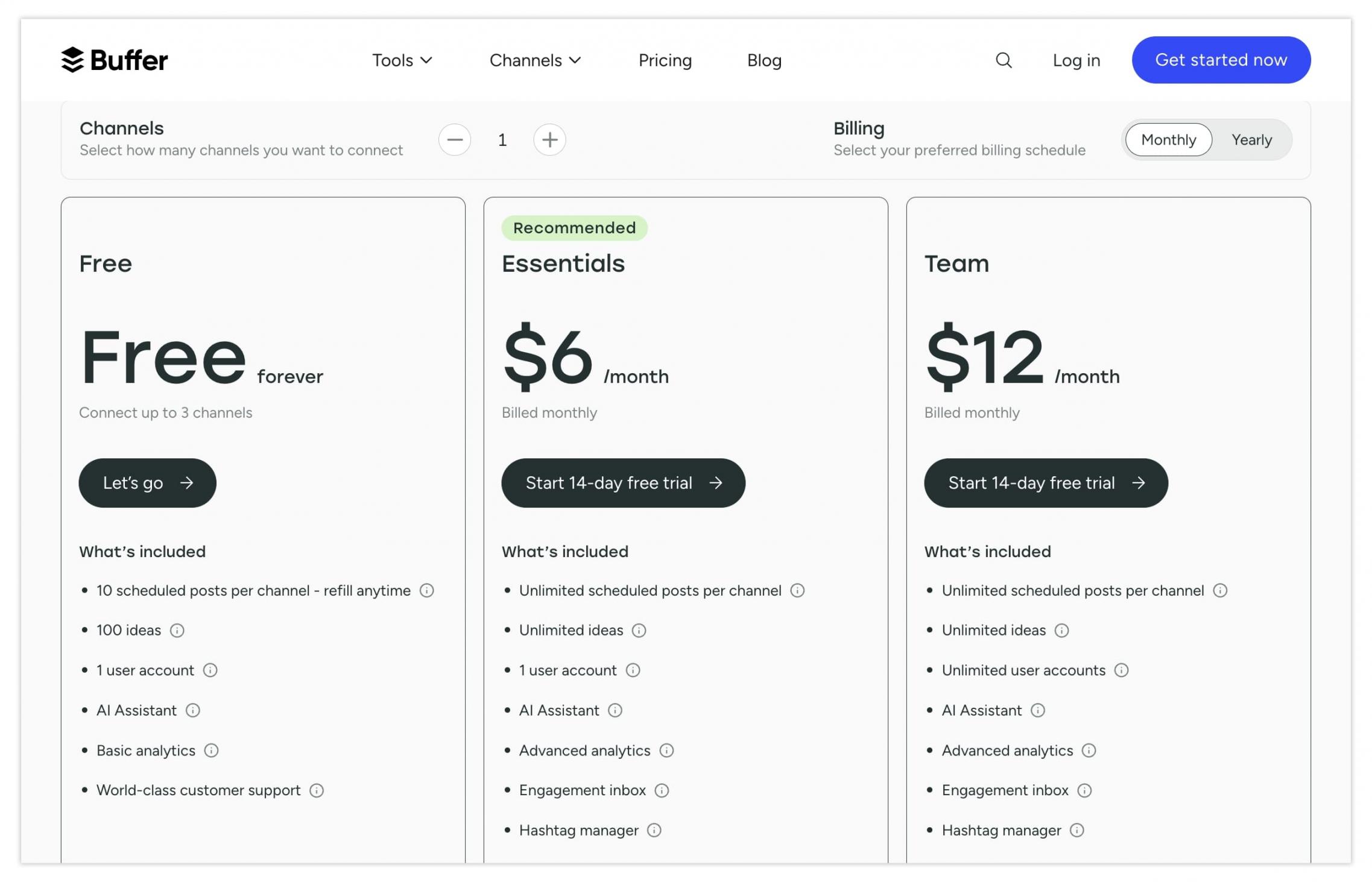Show info for Team Engagement inbox
This screenshot has height=882, width=1372.
tap(1084, 790)
